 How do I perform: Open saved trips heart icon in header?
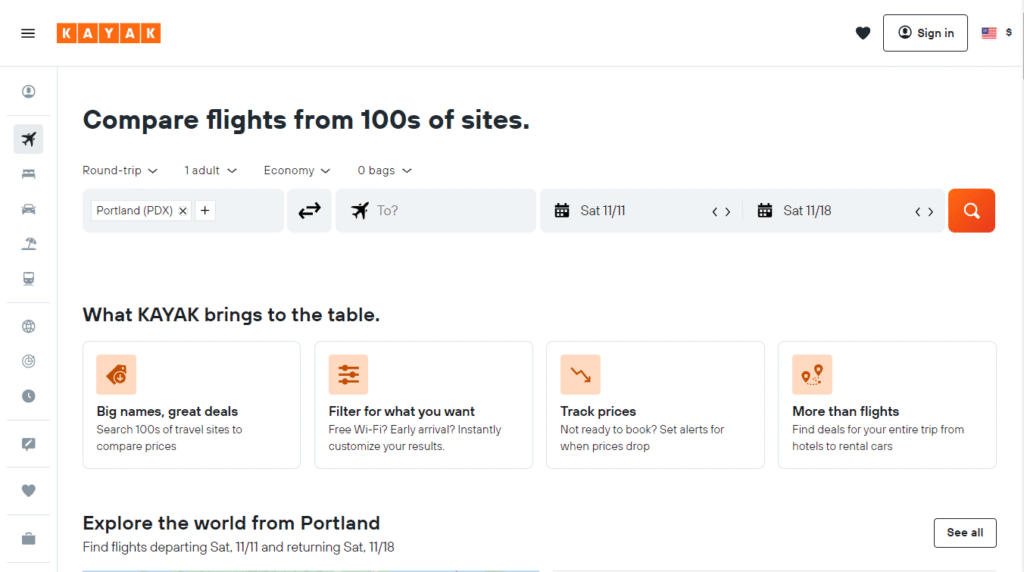(863, 33)
